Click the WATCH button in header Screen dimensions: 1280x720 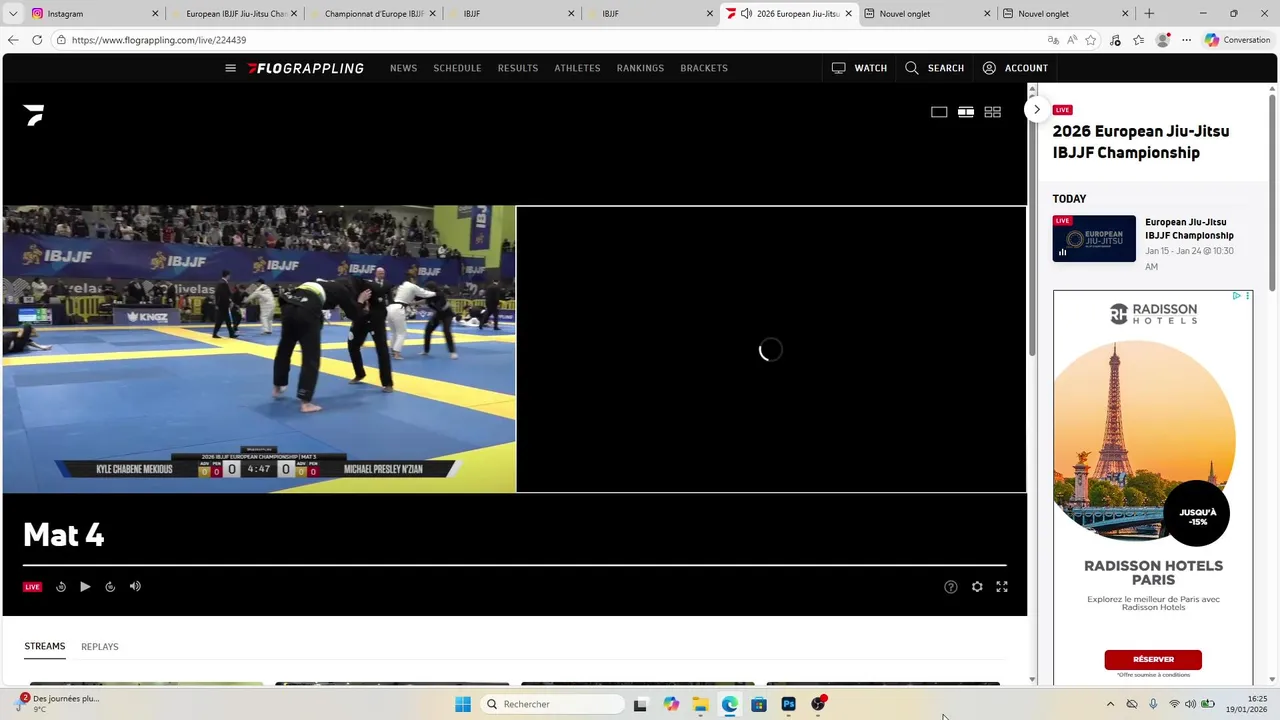[x=859, y=68]
